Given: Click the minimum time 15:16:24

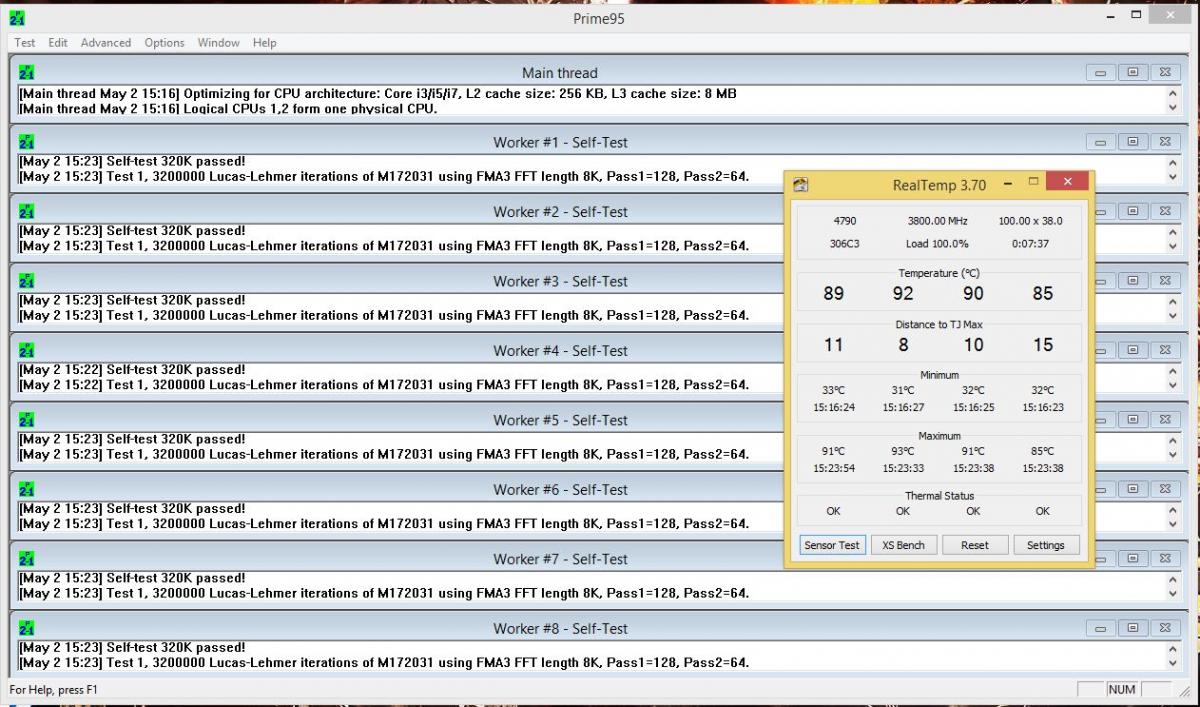Looking at the screenshot, I should [834, 408].
